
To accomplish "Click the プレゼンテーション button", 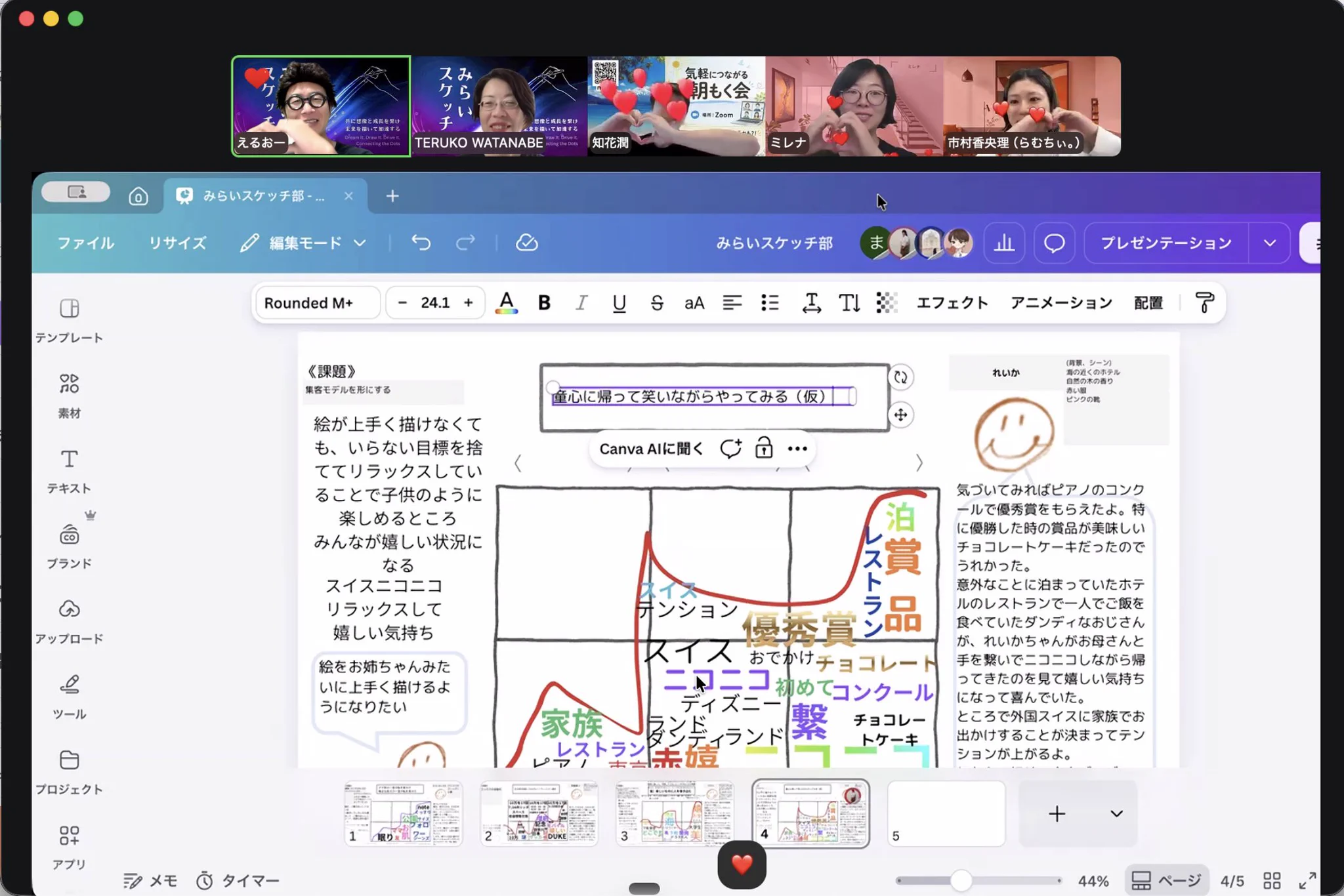I will [1166, 243].
